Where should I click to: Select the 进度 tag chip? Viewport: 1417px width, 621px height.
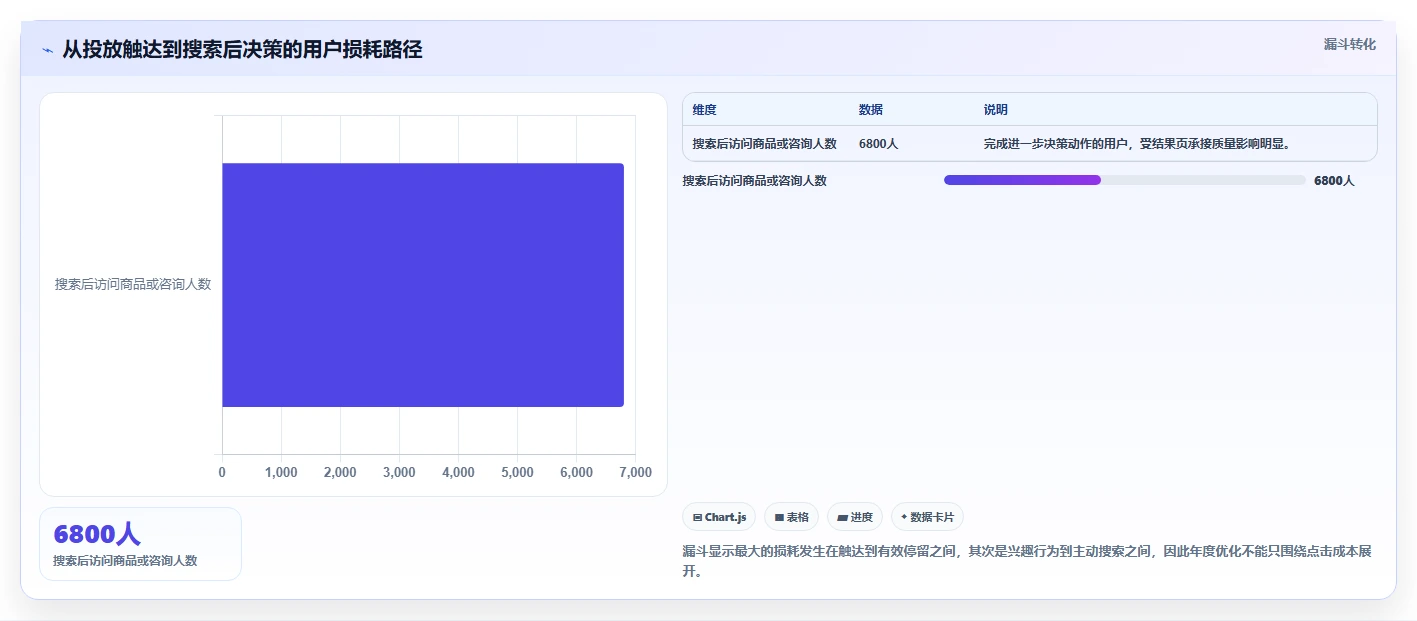click(854, 517)
